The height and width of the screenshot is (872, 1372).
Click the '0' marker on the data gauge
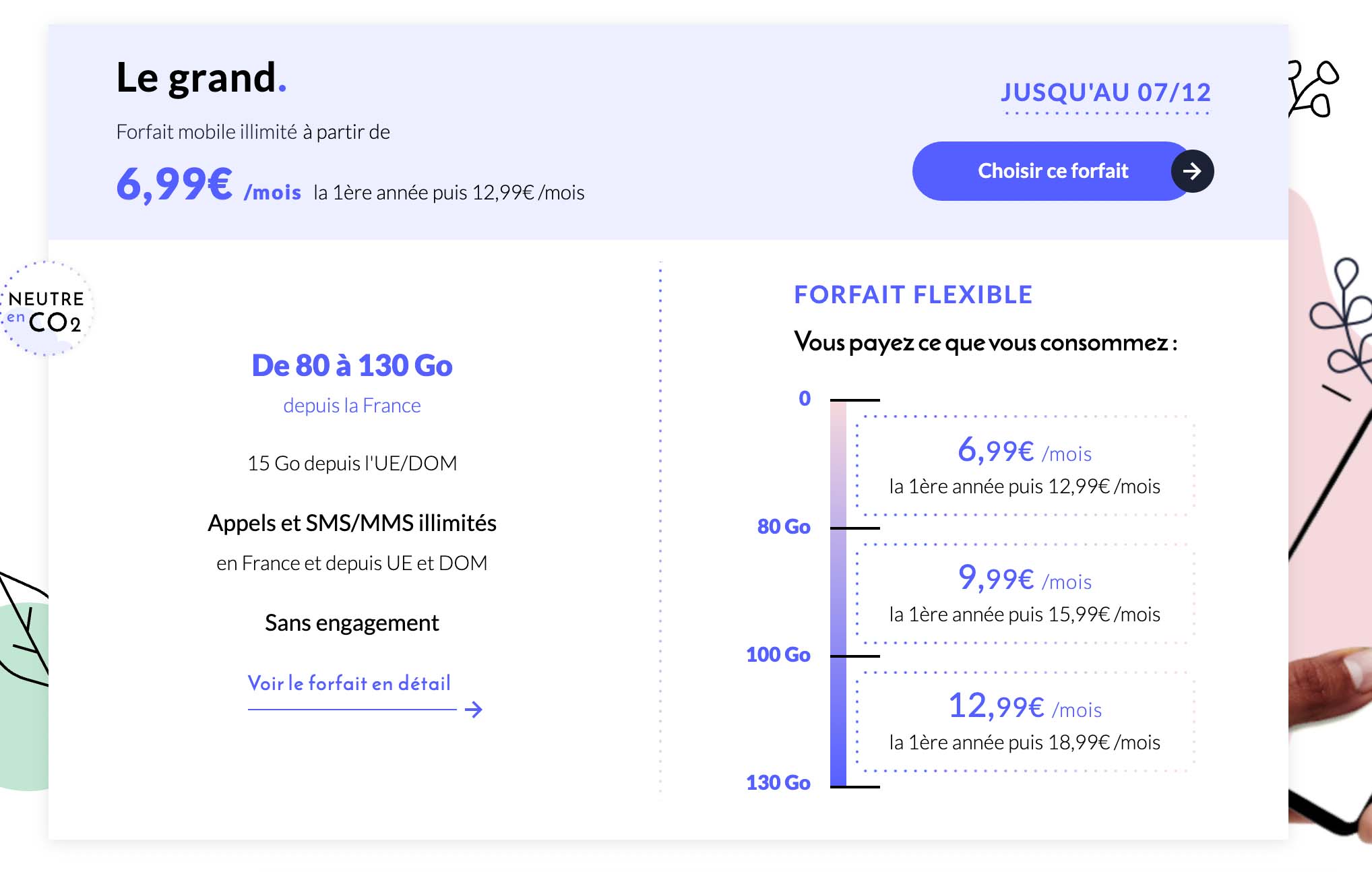805,398
